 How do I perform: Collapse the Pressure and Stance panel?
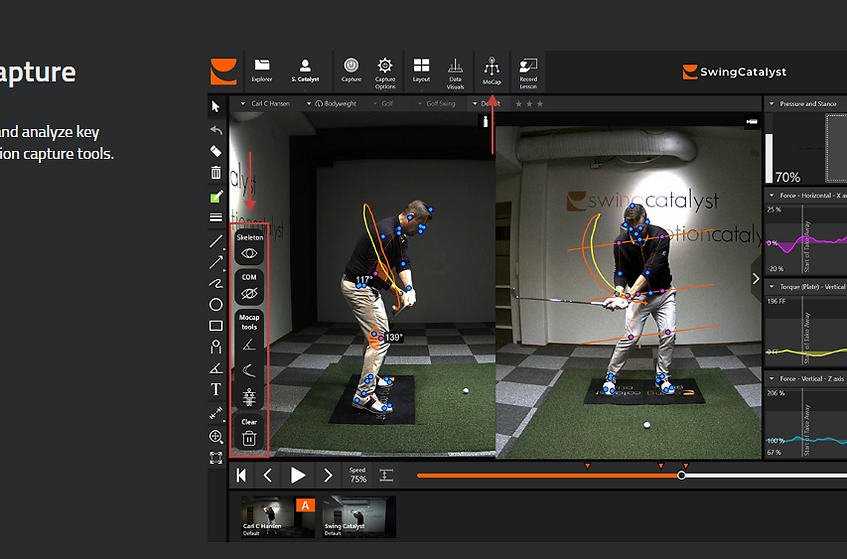[x=771, y=104]
